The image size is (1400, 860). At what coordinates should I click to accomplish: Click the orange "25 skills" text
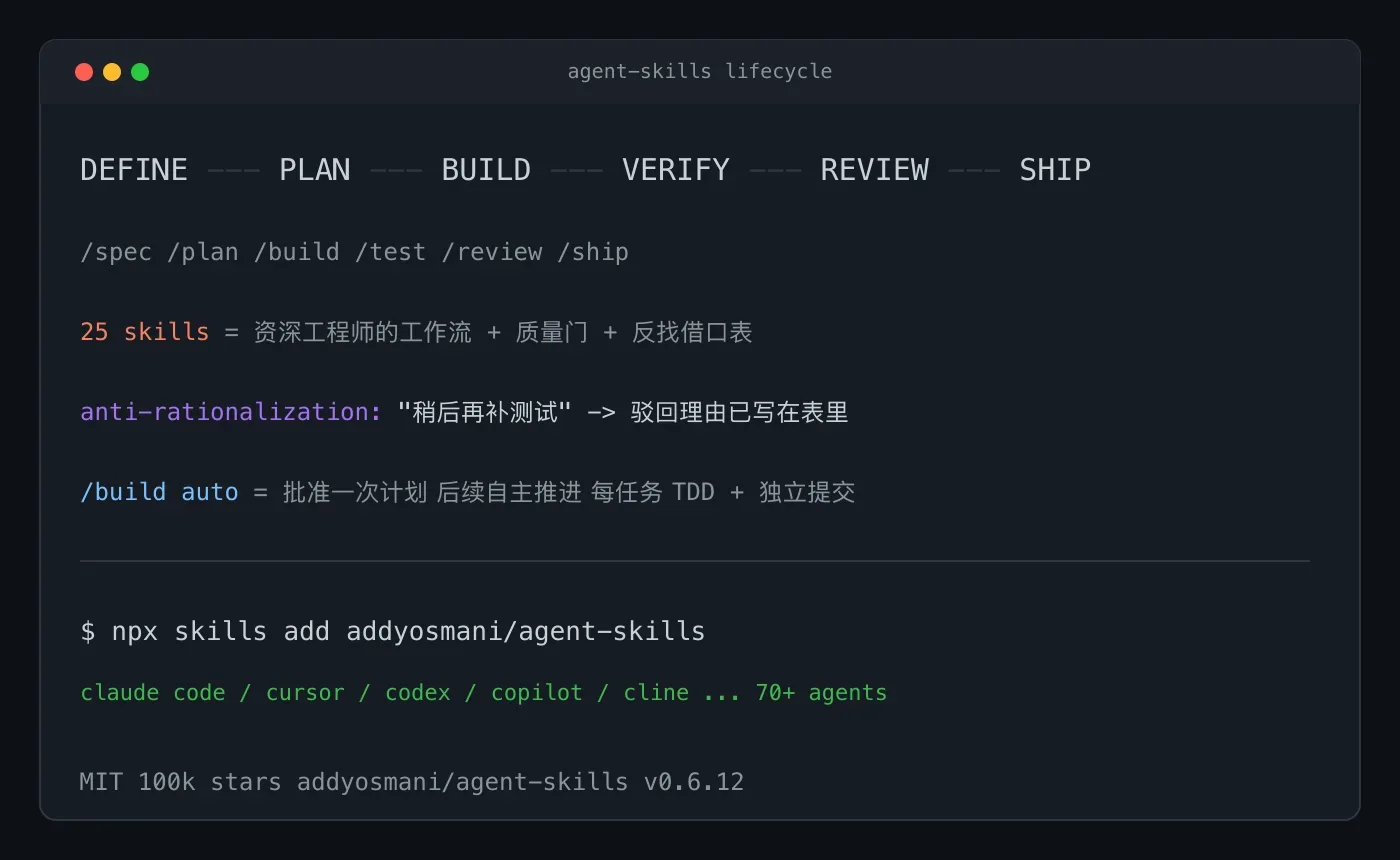coord(145,332)
